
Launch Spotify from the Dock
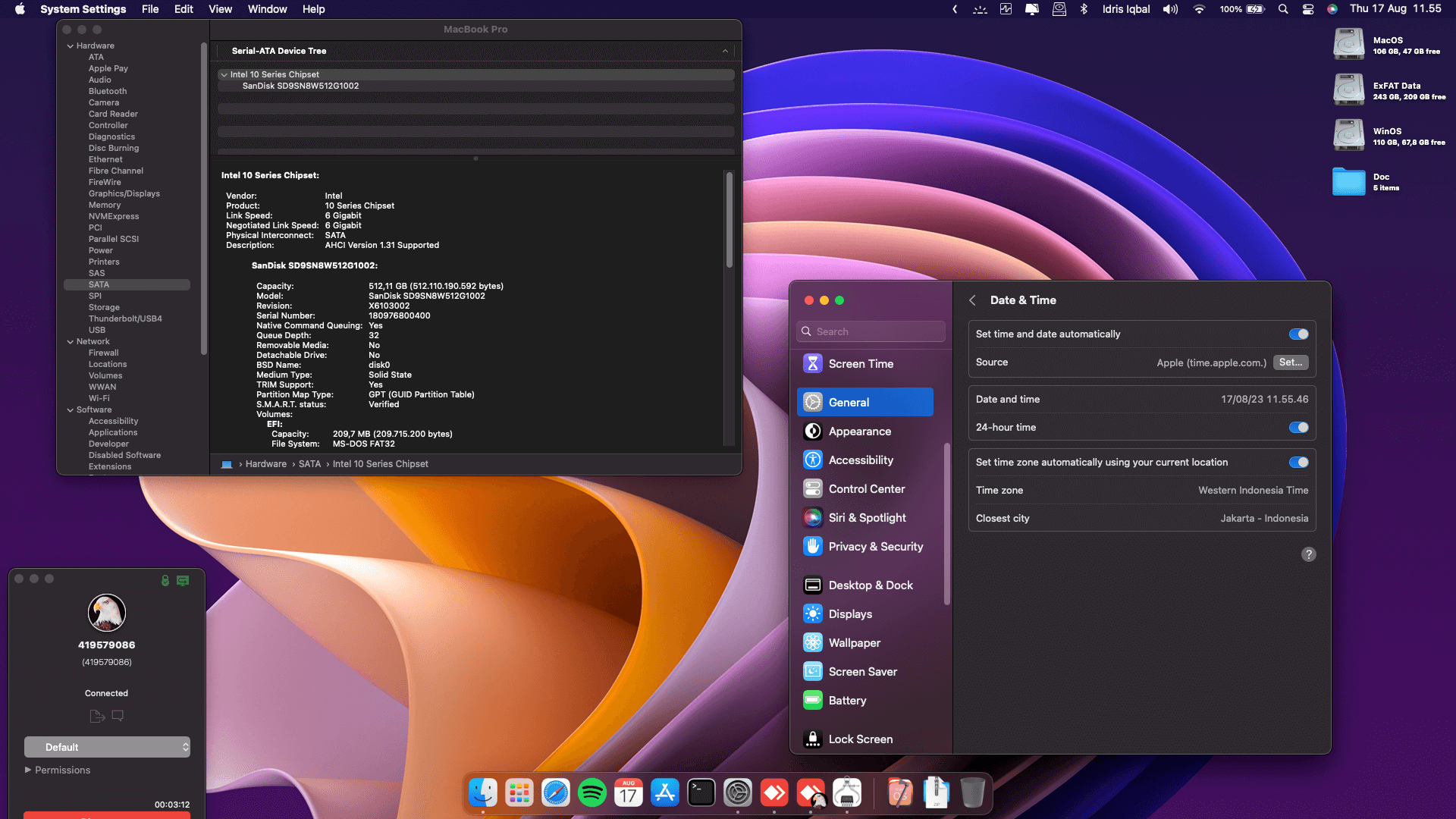coord(592,793)
